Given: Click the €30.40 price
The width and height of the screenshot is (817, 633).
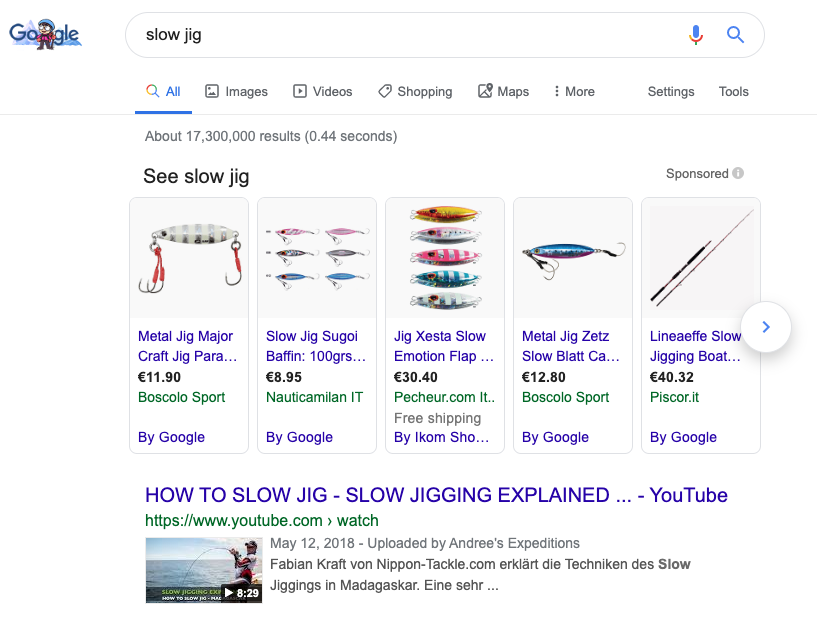Looking at the screenshot, I should click(x=416, y=377).
